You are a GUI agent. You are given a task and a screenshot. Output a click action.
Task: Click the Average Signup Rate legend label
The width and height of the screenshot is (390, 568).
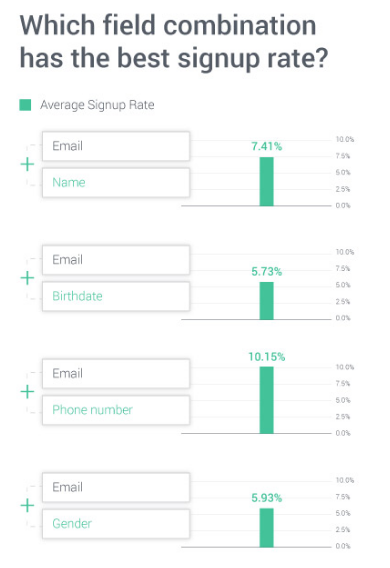pyautogui.click(x=97, y=105)
